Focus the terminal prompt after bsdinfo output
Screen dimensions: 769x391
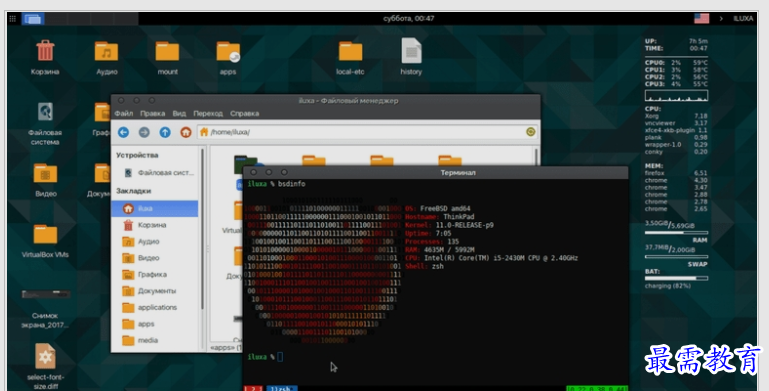280,357
